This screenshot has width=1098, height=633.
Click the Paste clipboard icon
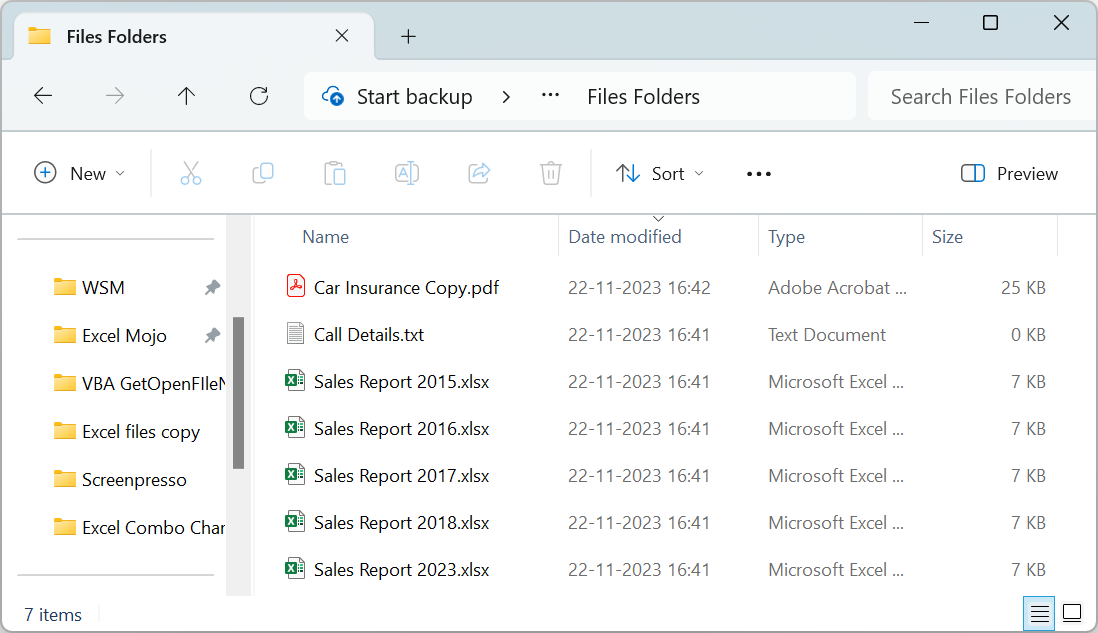click(335, 173)
